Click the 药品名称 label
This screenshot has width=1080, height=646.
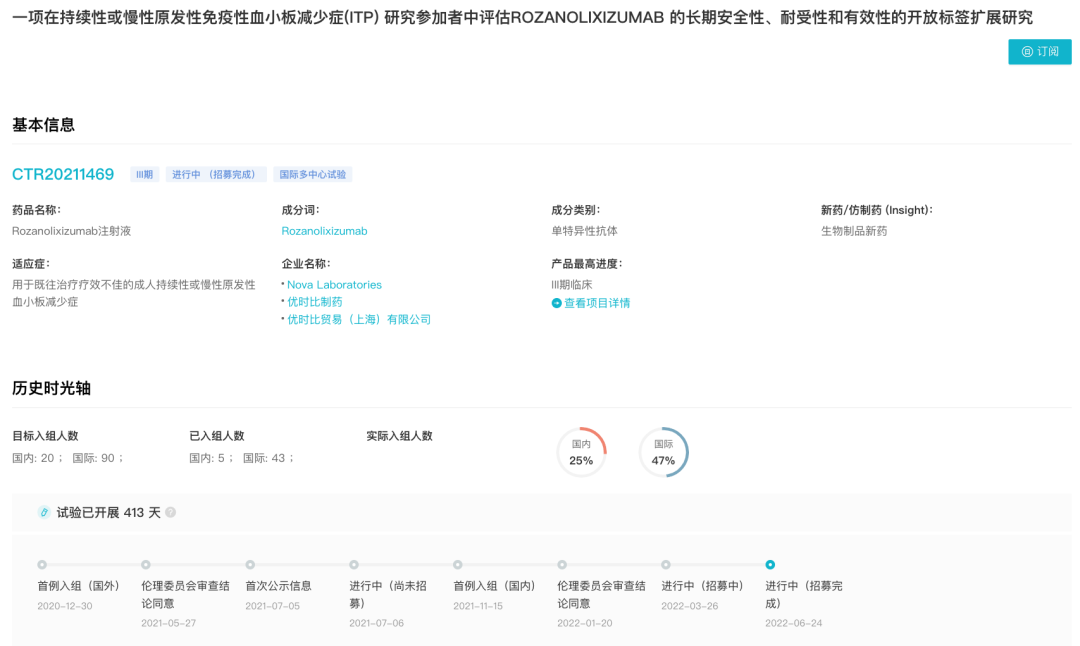pyautogui.click(x=37, y=210)
